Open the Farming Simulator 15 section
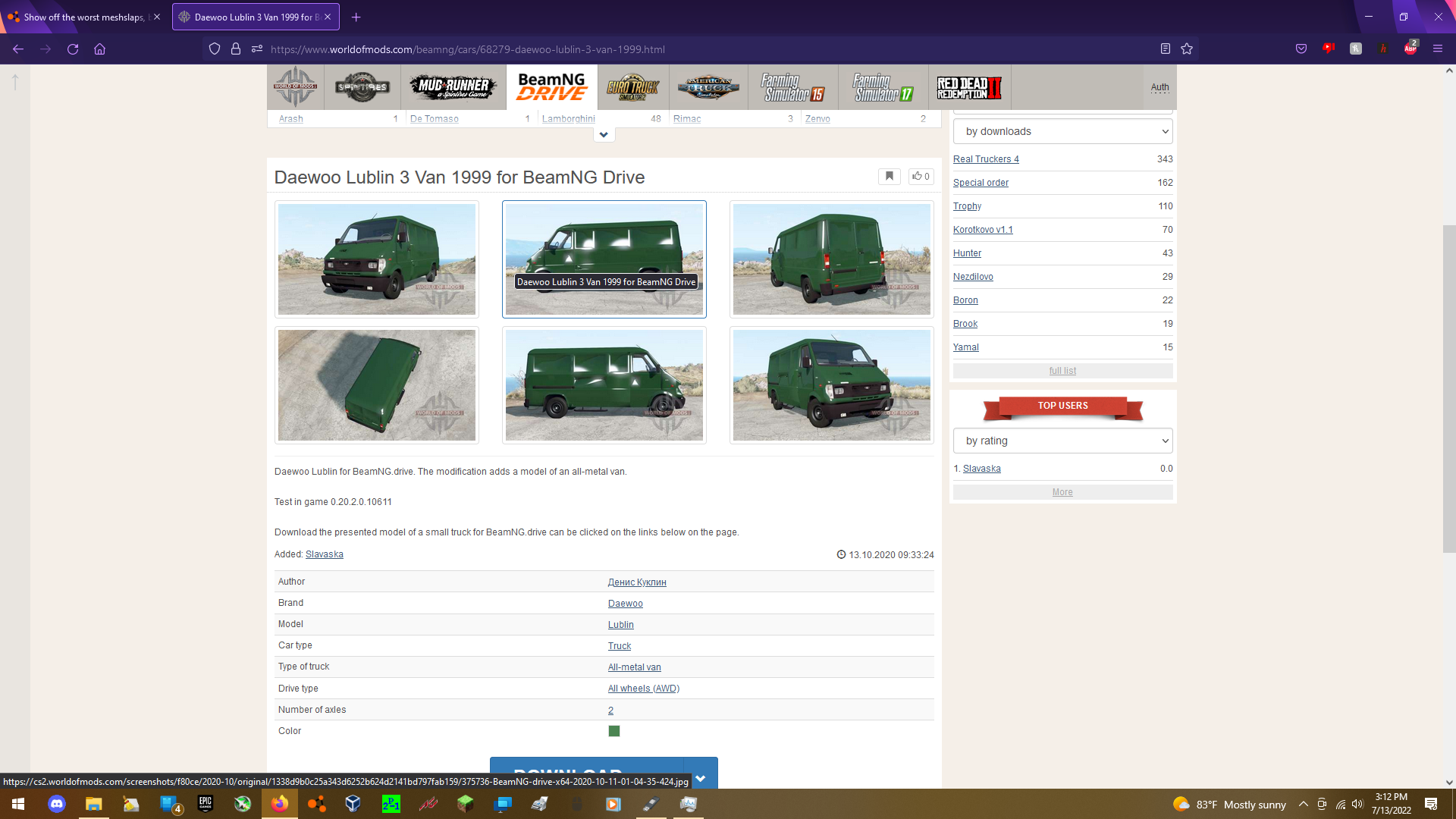Image resolution: width=1456 pixels, height=819 pixels. coord(793,87)
